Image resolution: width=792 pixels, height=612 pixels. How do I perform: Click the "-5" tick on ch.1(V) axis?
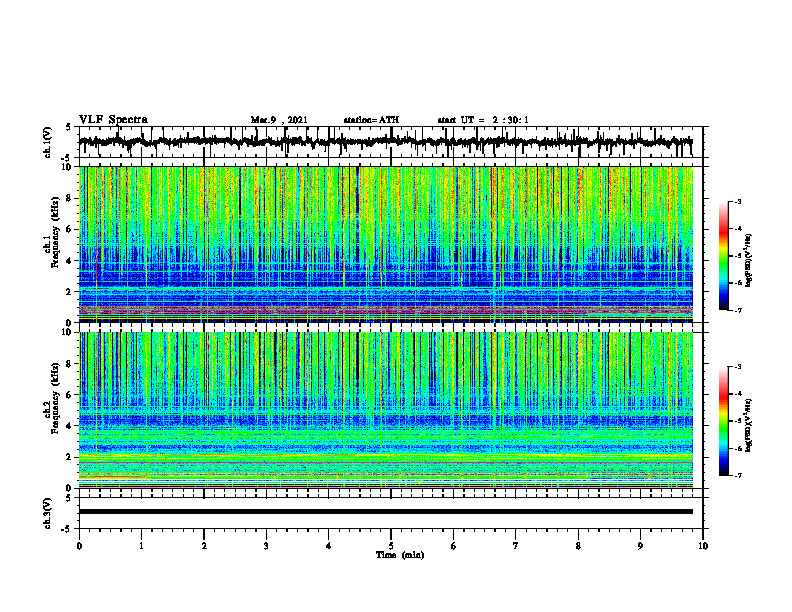coord(67,158)
